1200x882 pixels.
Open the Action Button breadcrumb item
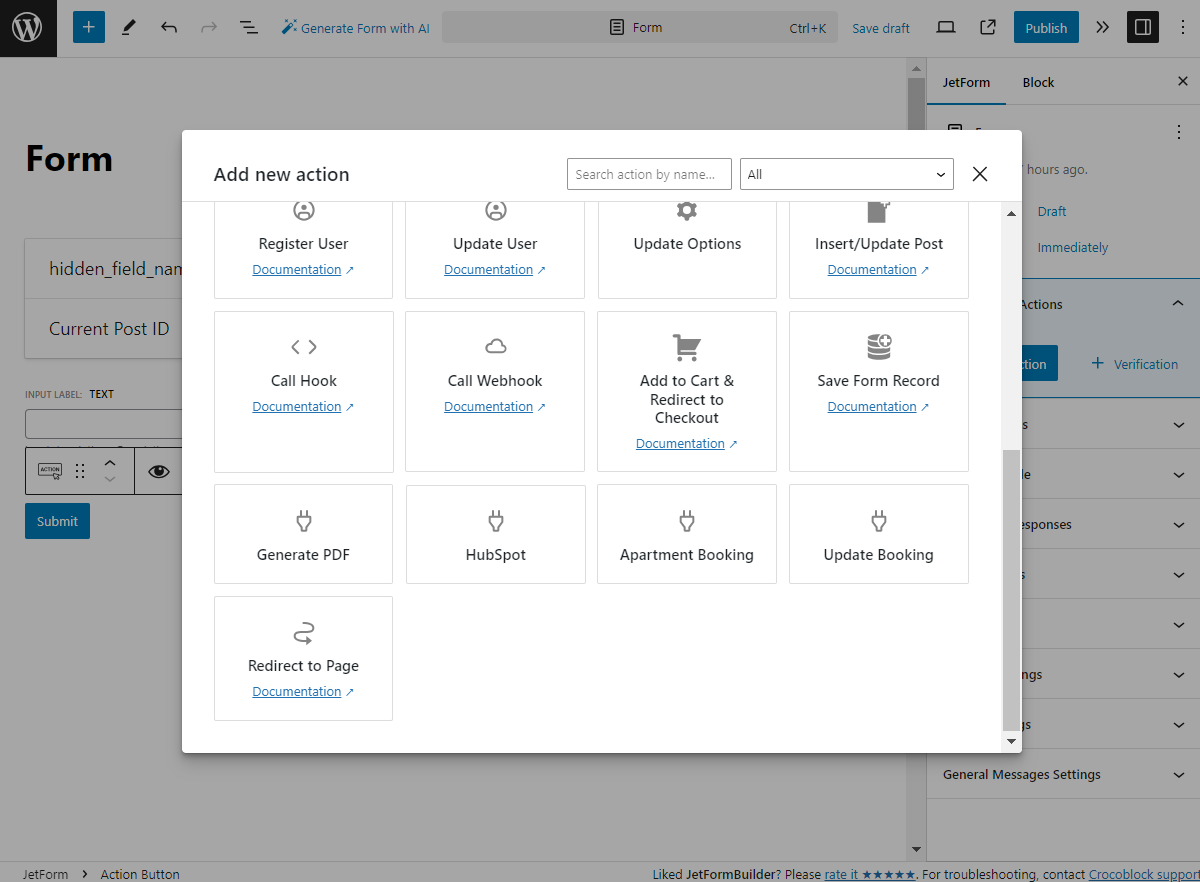tap(139, 873)
